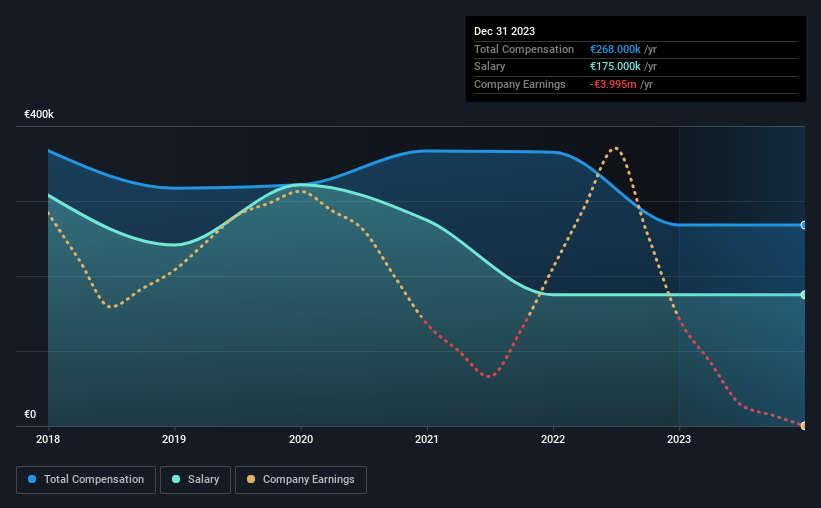The height and width of the screenshot is (508, 821).
Task: Click the 2022 x-axis label
Action: [553, 439]
